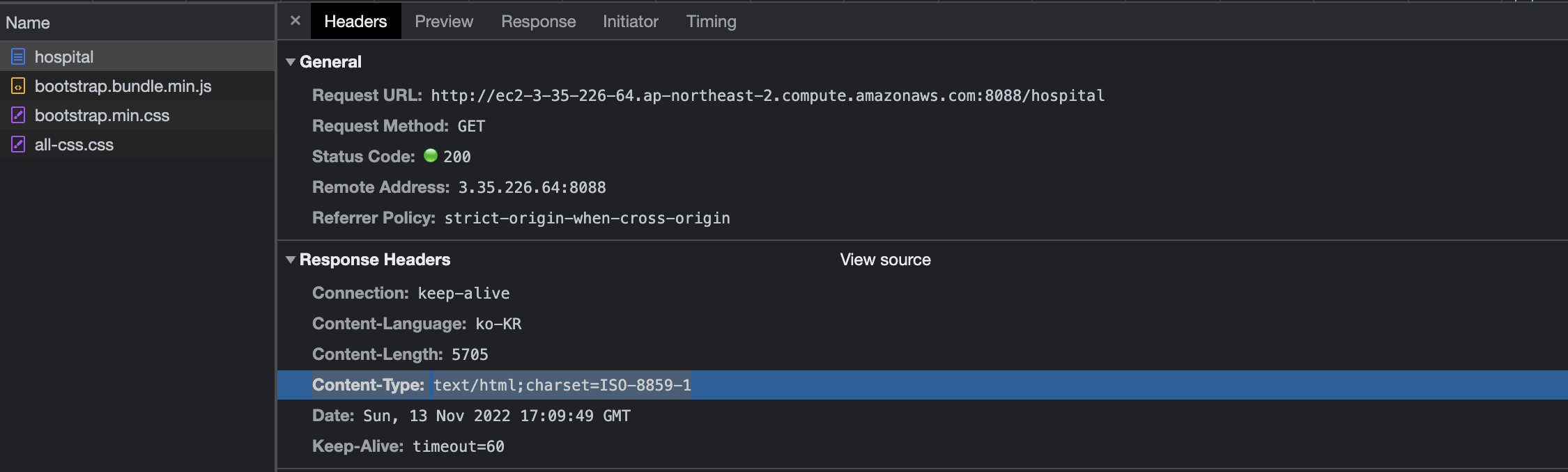Click the strict-origin-when-cross-origin value
Image resolution: width=1568 pixels, height=472 pixels.
click(x=587, y=218)
